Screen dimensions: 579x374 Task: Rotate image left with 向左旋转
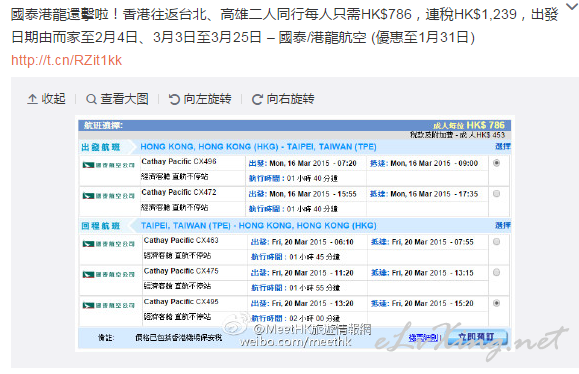point(200,99)
